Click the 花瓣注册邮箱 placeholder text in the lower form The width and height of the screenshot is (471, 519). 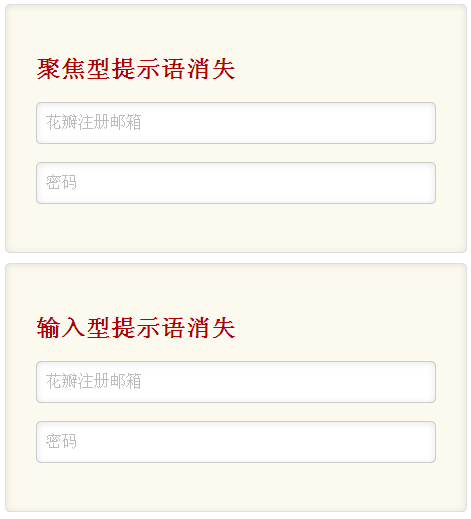coord(94,381)
